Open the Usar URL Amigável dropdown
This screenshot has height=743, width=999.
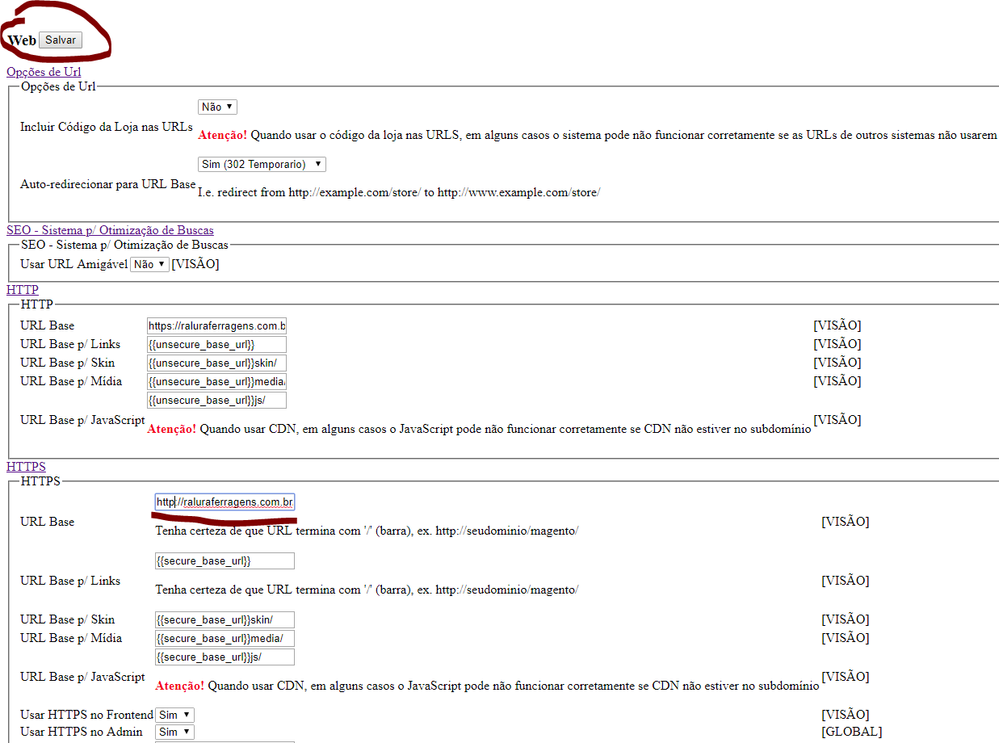pyautogui.click(x=149, y=264)
